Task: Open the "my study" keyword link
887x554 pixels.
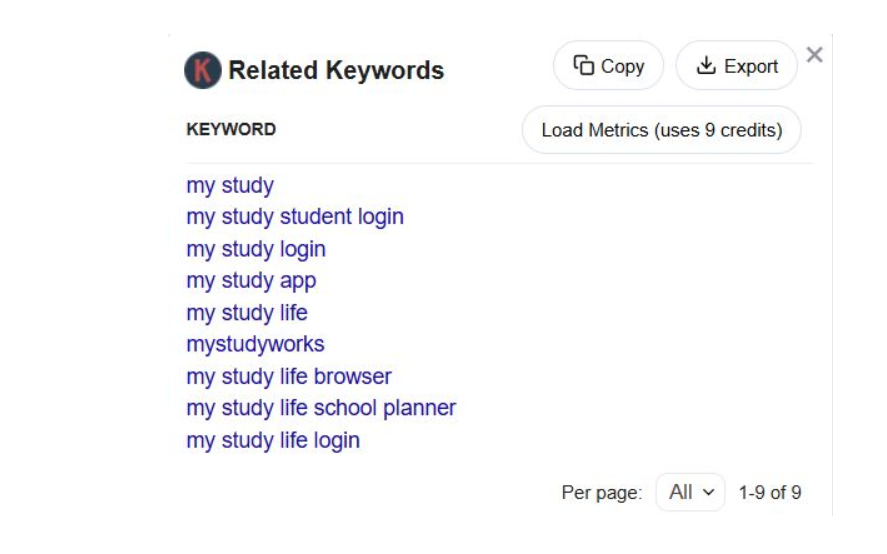Action: 230,186
